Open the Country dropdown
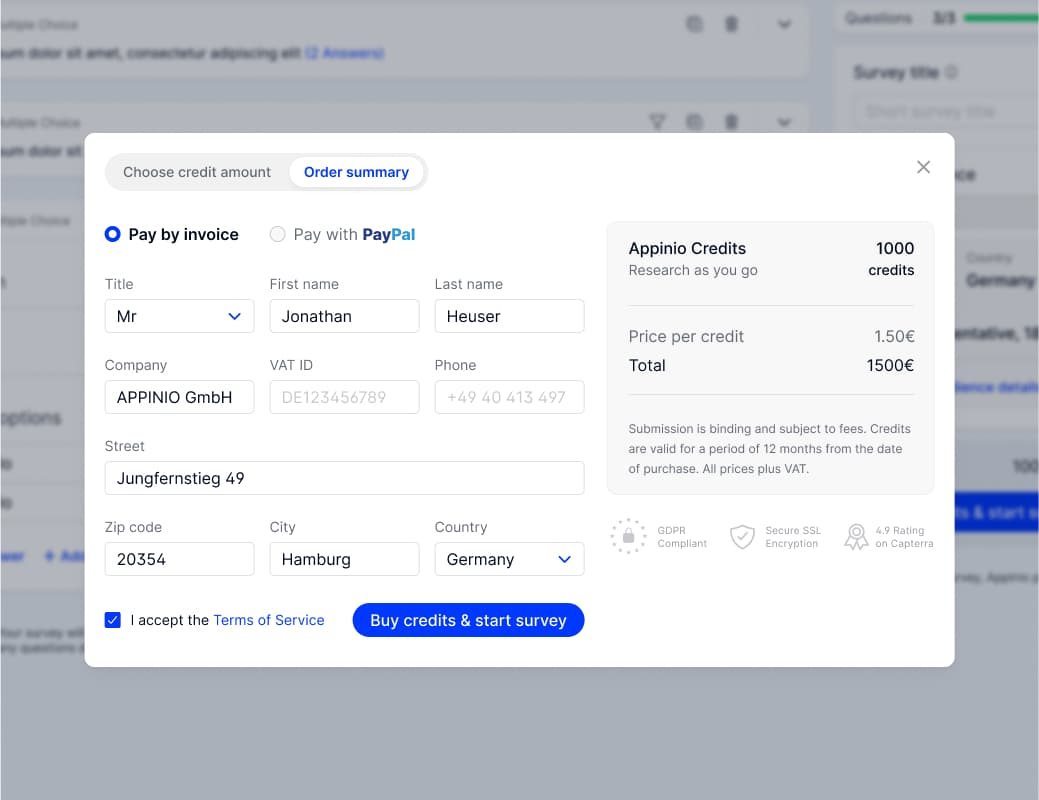This screenshot has height=800, width=1039. point(510,559)
